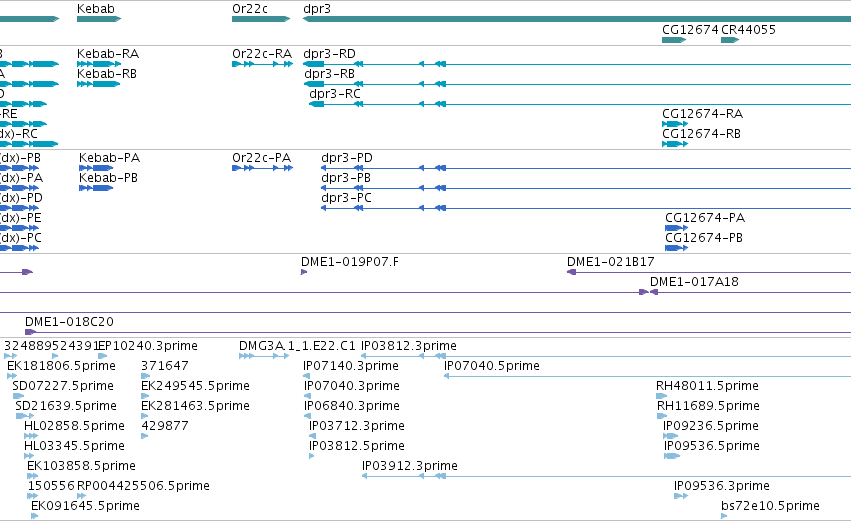Click the DME1-017A18 clone label
851x521 pixels.
pyautogui.click(x=694, y=282)
